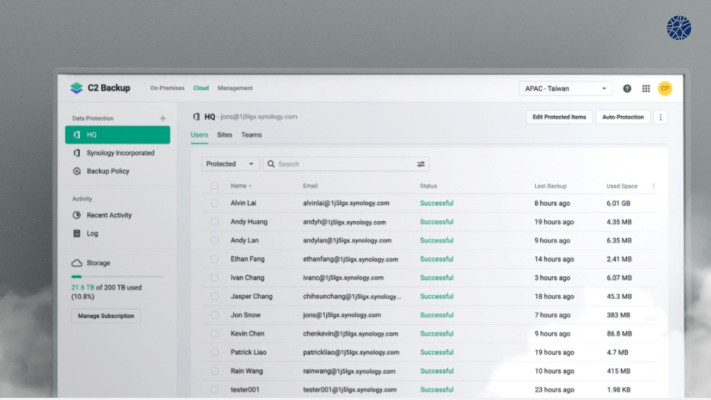Image resolution: width=711 pixels, height=400 pixels.
Task: Click email chenkevin@1j5lgx.synology.com
Action: coord(350,333)
